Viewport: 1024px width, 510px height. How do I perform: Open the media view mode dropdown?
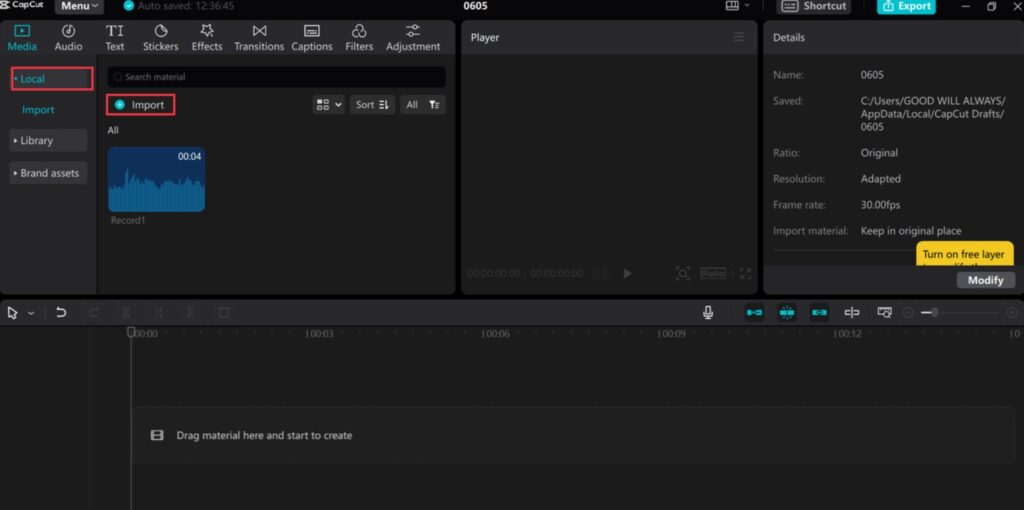[328, 105]
